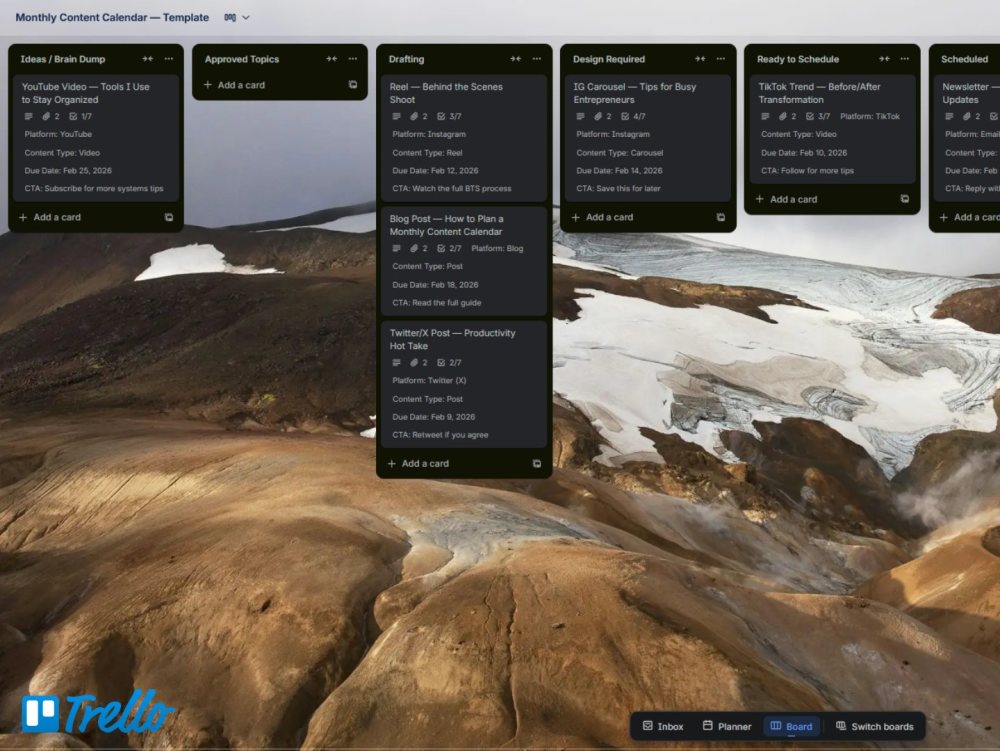Click attachment icon on YouTube Video card
The height and width of the screenshot is (751, 1000).
click(46, 116)
